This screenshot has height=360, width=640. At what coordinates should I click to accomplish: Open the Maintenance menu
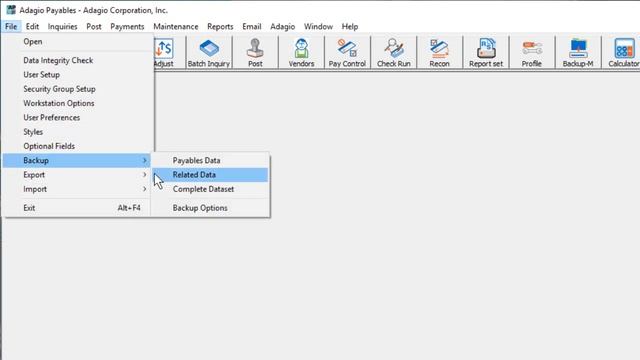176,27
